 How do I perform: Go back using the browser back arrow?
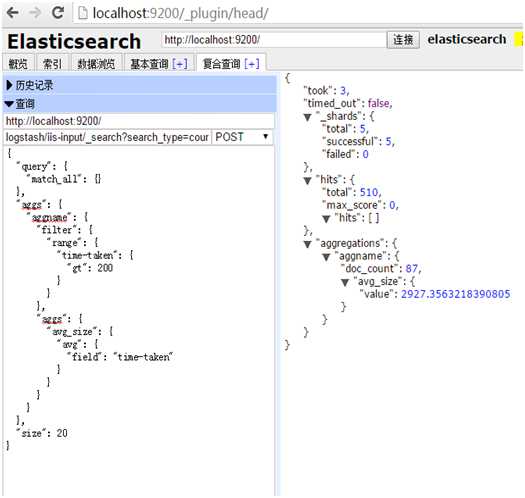point(13,13)
